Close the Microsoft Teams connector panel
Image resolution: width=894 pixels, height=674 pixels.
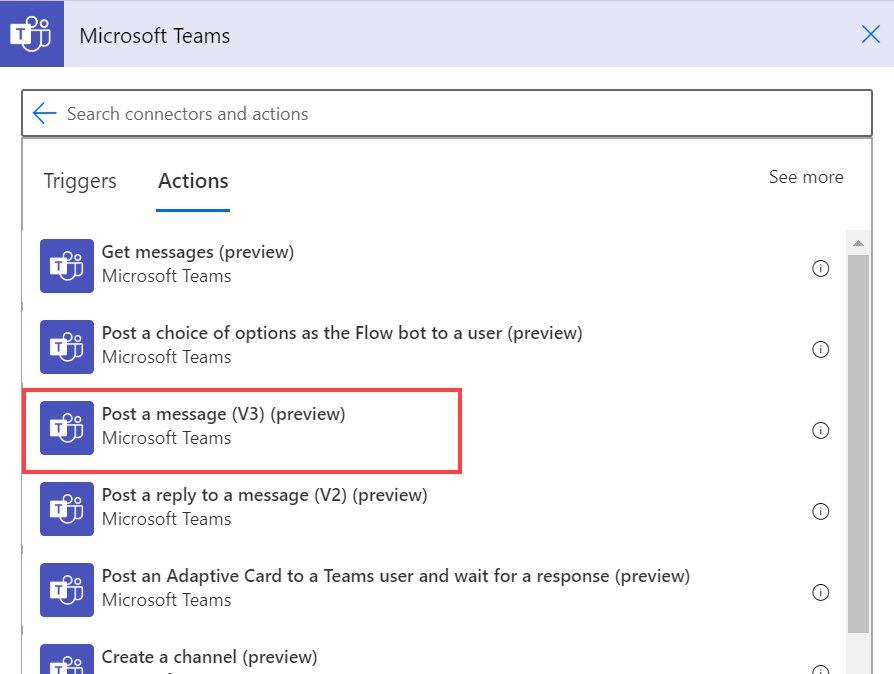coord(870,35)
